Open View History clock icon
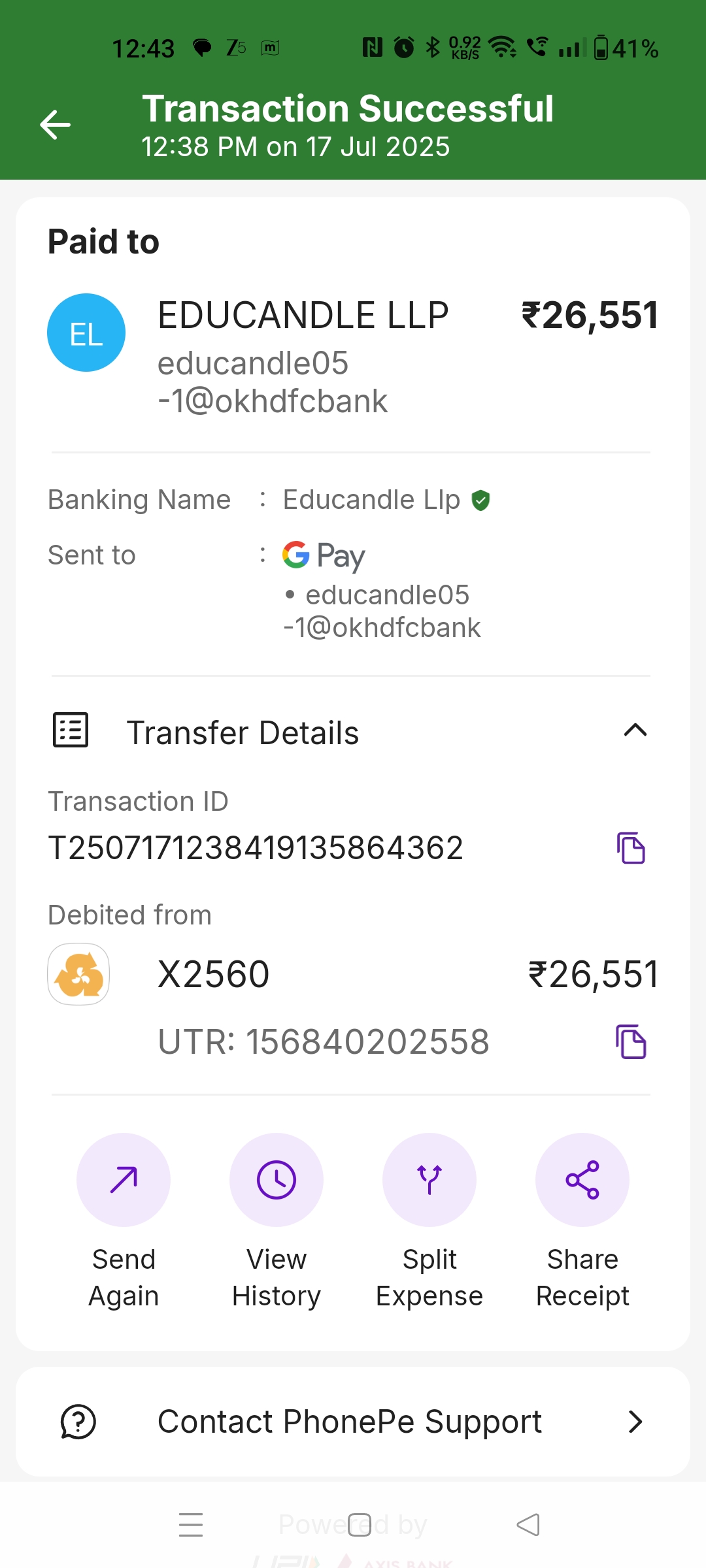The width and height of the screenshot is (706, 1568). [277, 1179]
